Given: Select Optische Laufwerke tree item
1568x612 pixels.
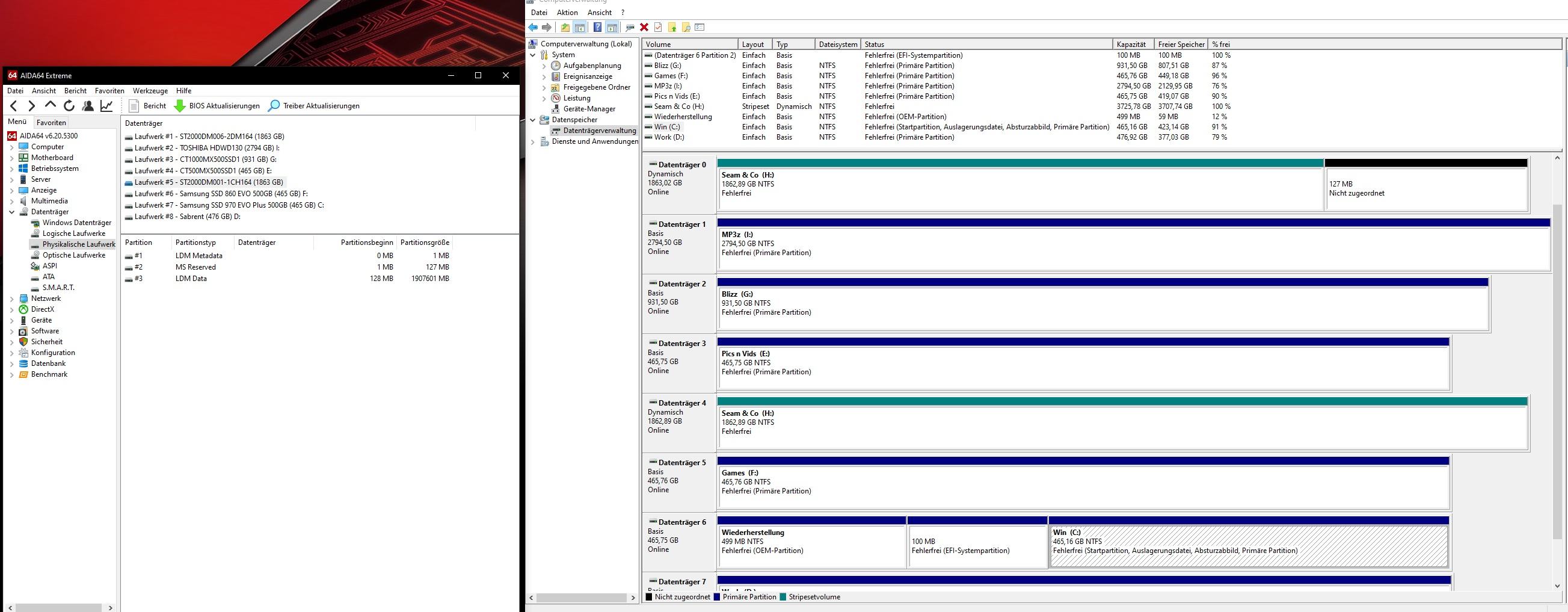Looking at the screenshot, I should (73, 255).
